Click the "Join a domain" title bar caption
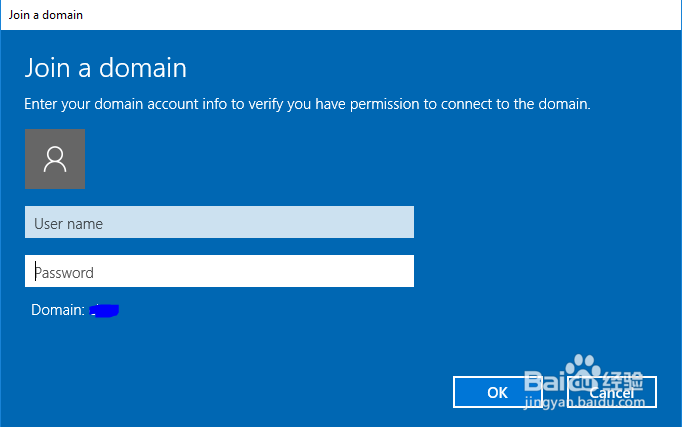Viewport: 682px width, 427px height. click(x=46, y=15)
